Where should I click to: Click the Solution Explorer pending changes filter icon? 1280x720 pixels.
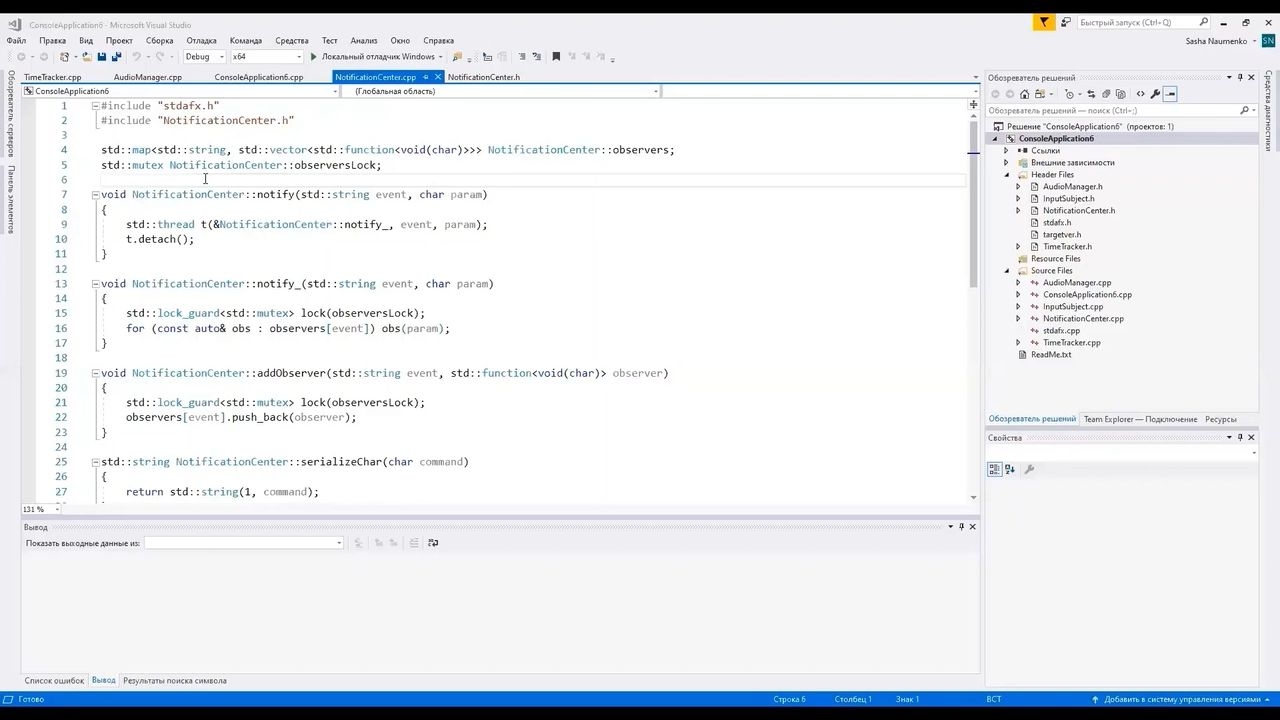(1069, 94)
